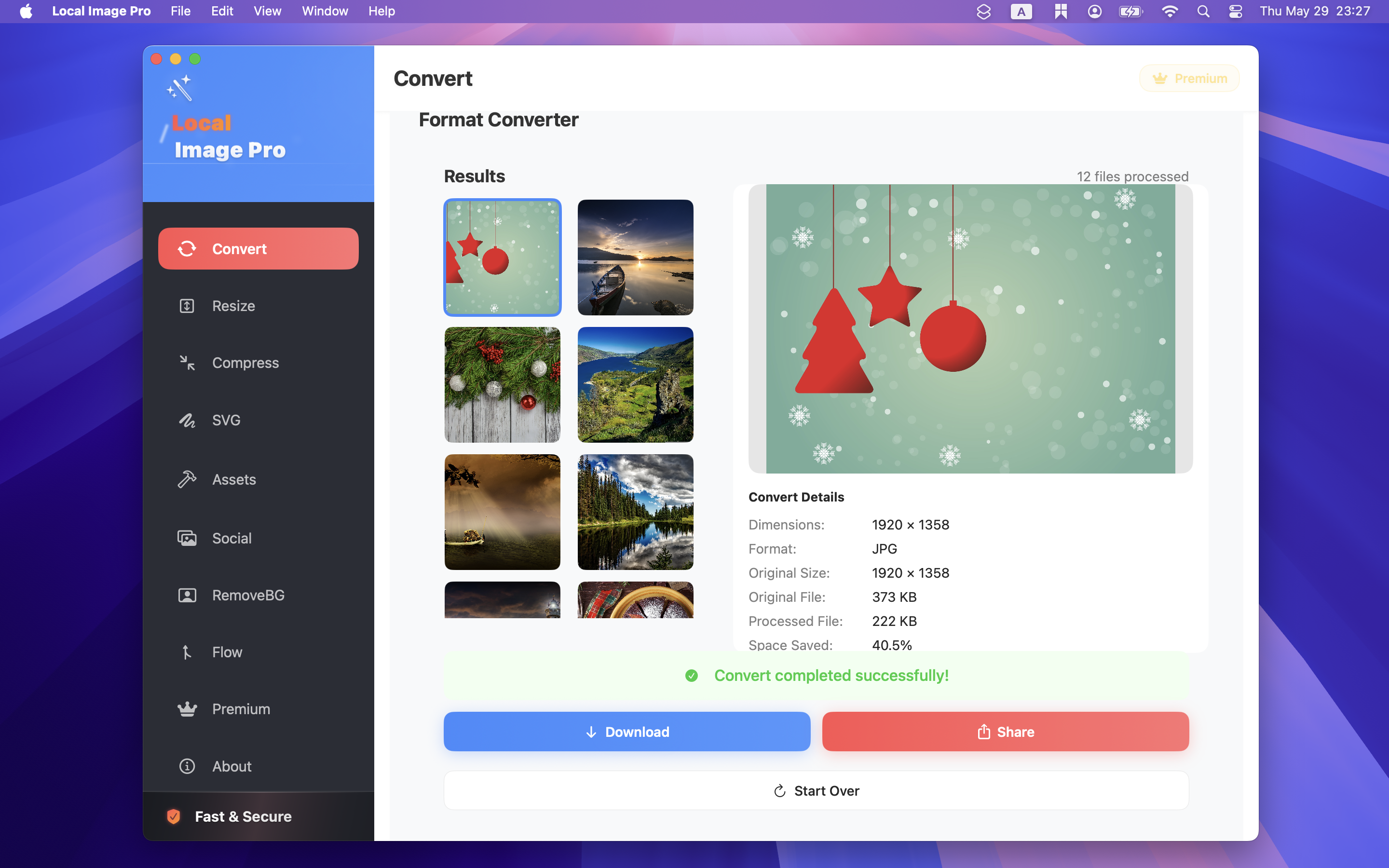Image resolution: width=1389 pixels, height=868 pixels.
Task: Click the 'JPG' format value
Action: [x=885, y=549]
